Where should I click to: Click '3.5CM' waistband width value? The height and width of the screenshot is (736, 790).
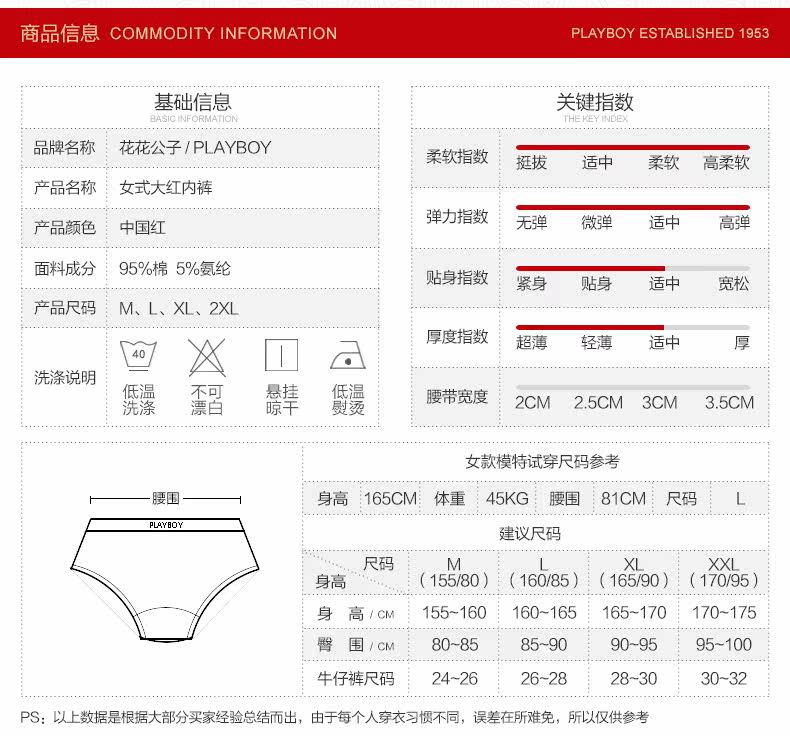pos(730,403)
